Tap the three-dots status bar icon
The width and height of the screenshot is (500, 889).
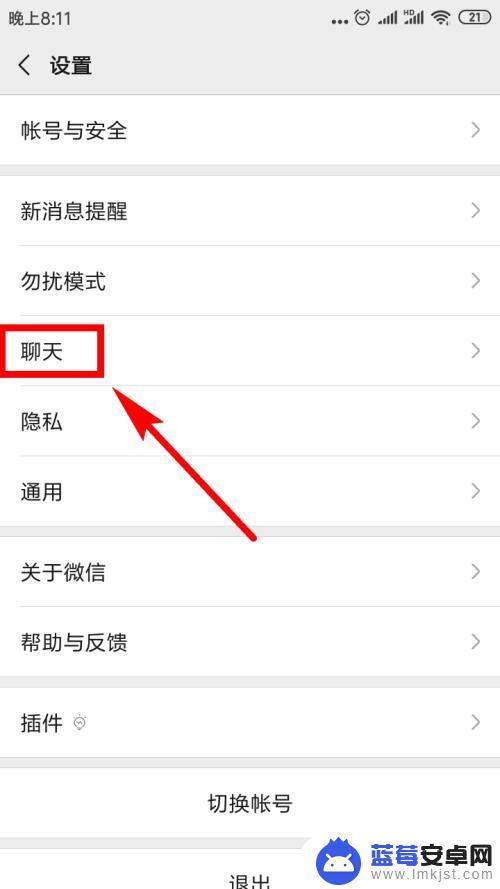coord(340,22)
